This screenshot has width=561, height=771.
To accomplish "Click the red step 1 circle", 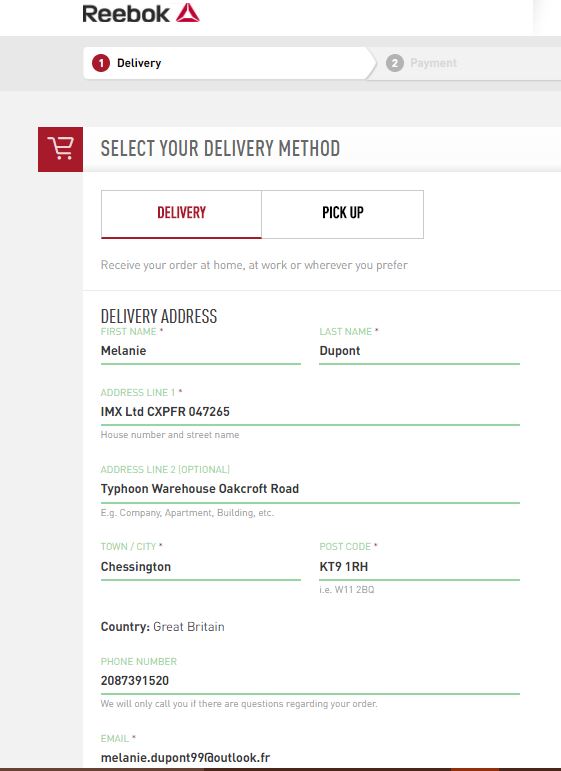I will pyautogui.click(x=101, y=63).
